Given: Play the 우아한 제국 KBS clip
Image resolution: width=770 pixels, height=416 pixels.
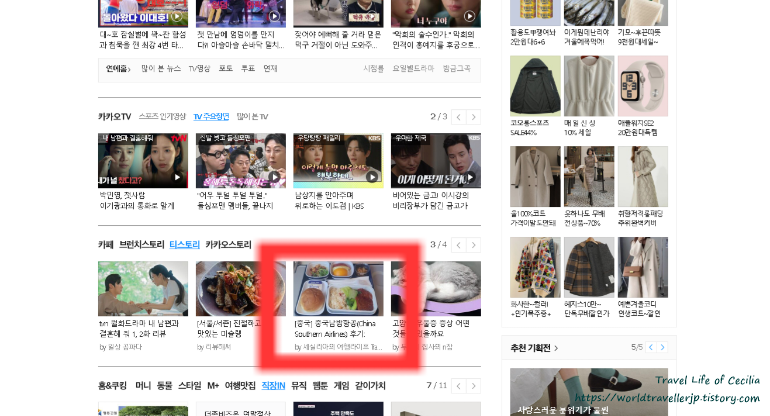Looking at the screenshot, I should 436,161.
